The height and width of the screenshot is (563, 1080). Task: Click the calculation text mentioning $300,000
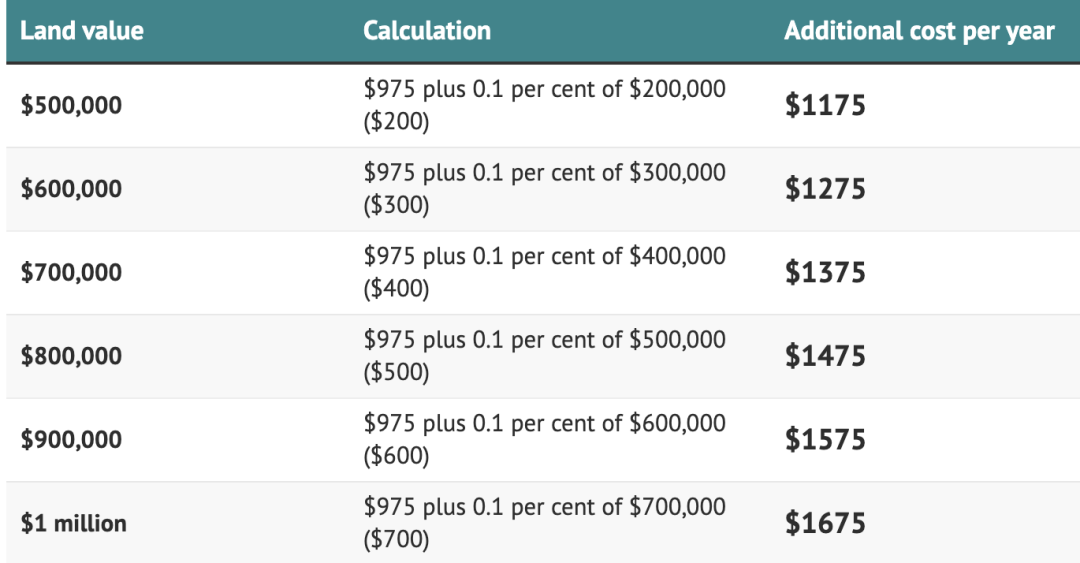[x=545, y=188]
